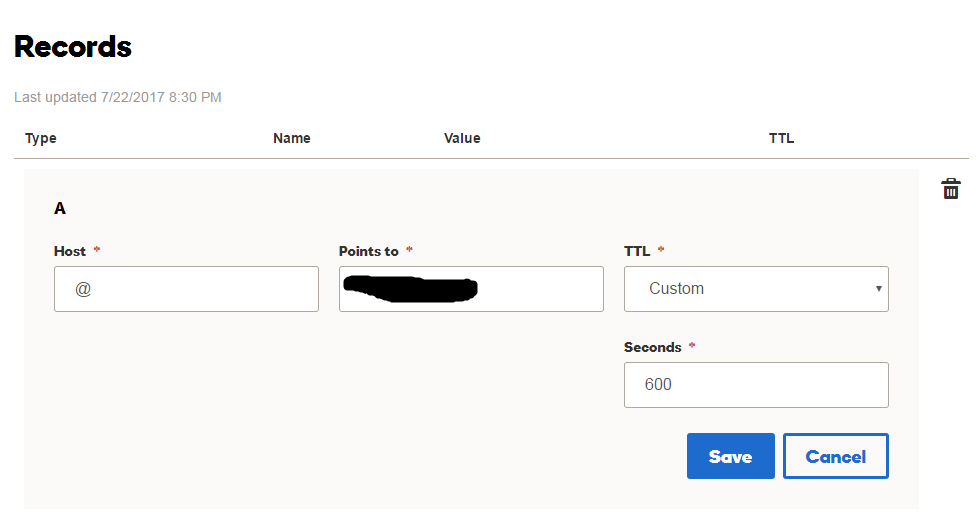The image size is (976, 523).
Task: Click the A record type label
Action: (60, 208)
